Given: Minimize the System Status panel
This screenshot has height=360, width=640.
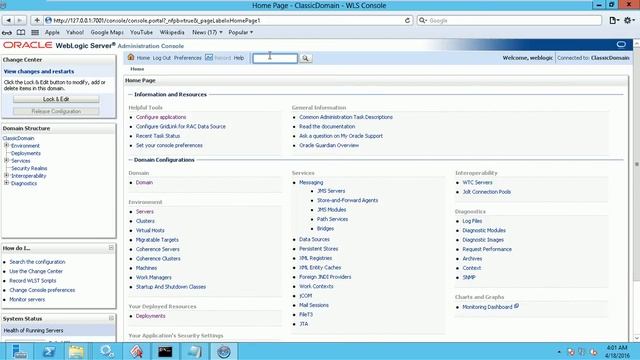Looking at the screenshot, I should pyautogui.click(x=111, y=318).
